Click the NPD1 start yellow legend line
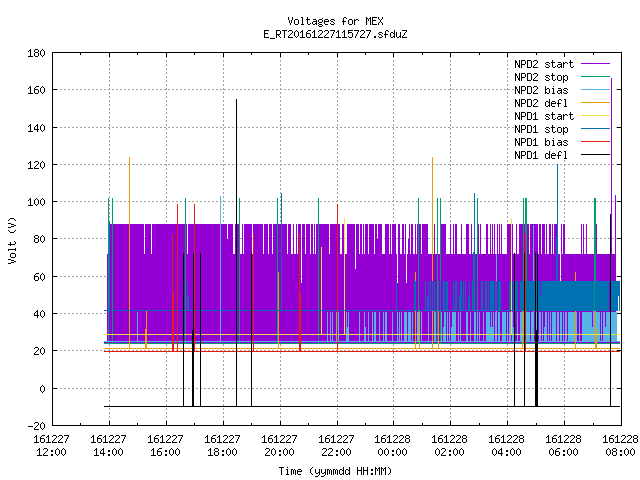640x480 pixels. (x=595, y=116)
